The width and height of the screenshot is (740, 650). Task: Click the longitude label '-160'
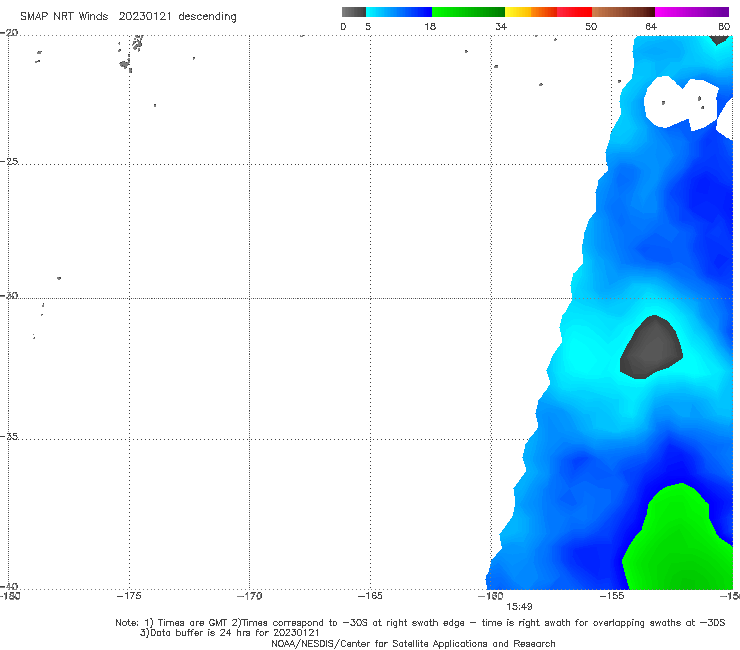[491, 596]
